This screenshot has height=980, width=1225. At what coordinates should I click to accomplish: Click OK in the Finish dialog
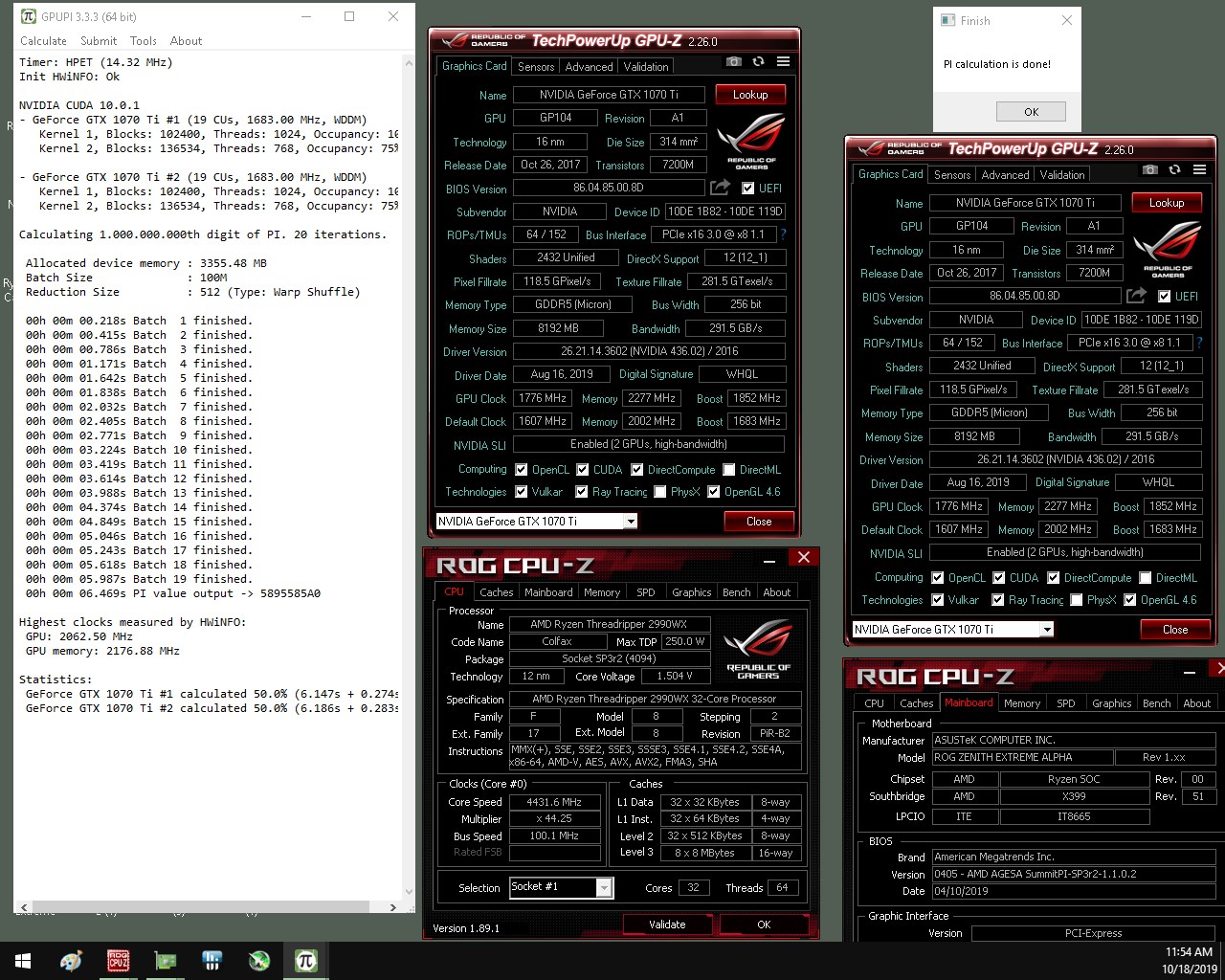coord(1031,112)
